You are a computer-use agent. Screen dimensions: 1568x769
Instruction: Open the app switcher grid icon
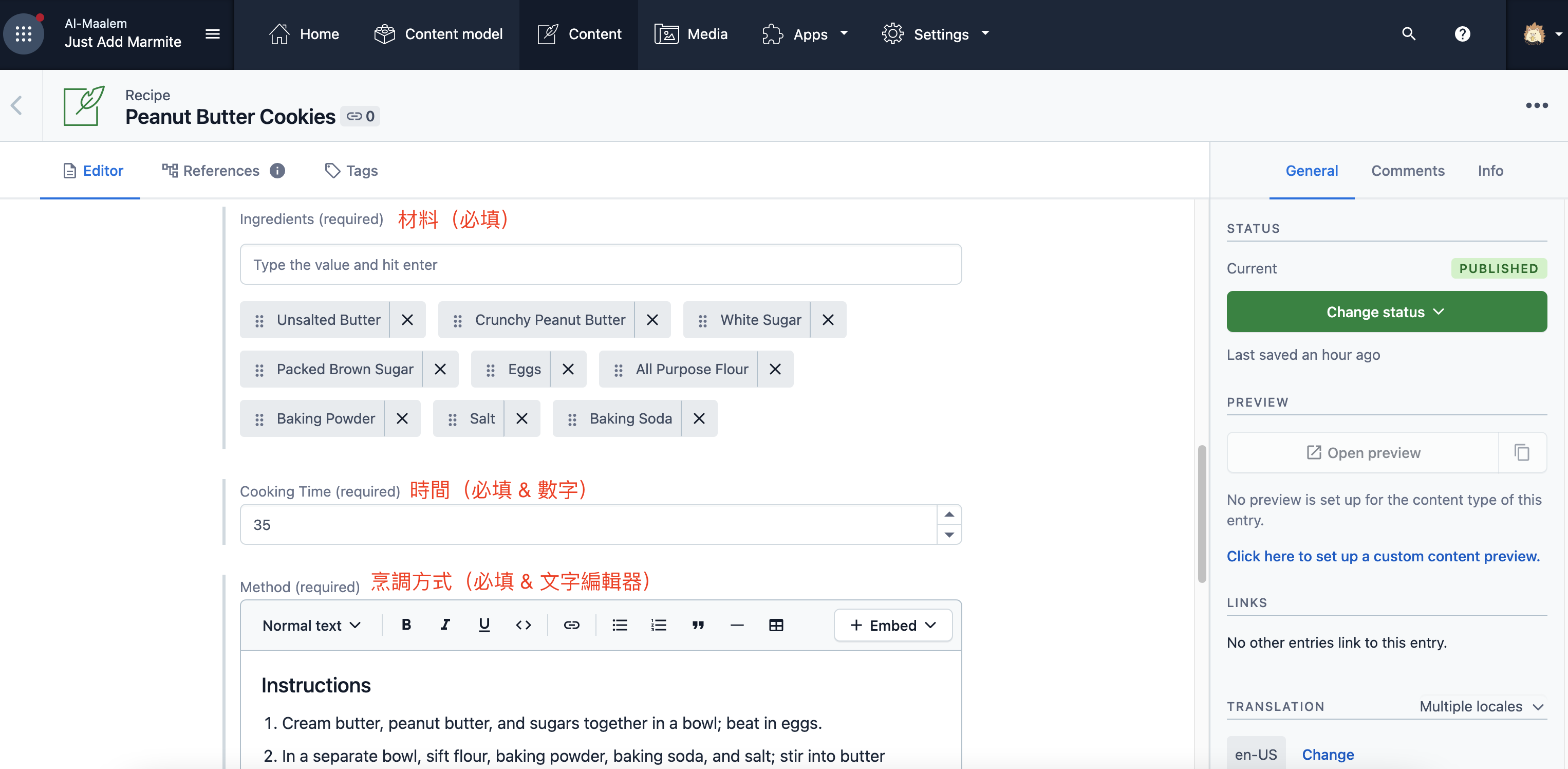[x=23, y=34]
